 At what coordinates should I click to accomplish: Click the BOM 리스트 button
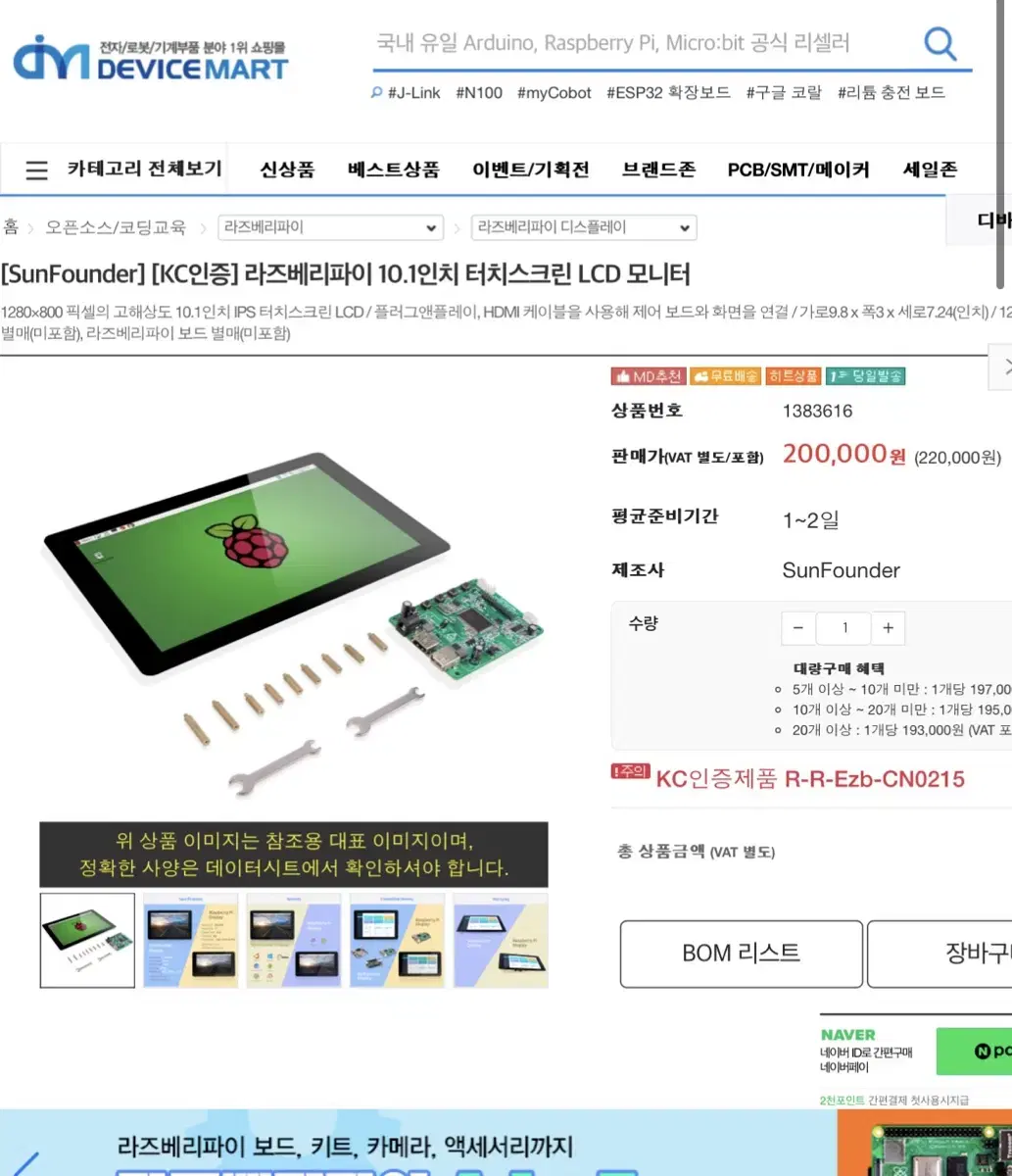(742, 954)
